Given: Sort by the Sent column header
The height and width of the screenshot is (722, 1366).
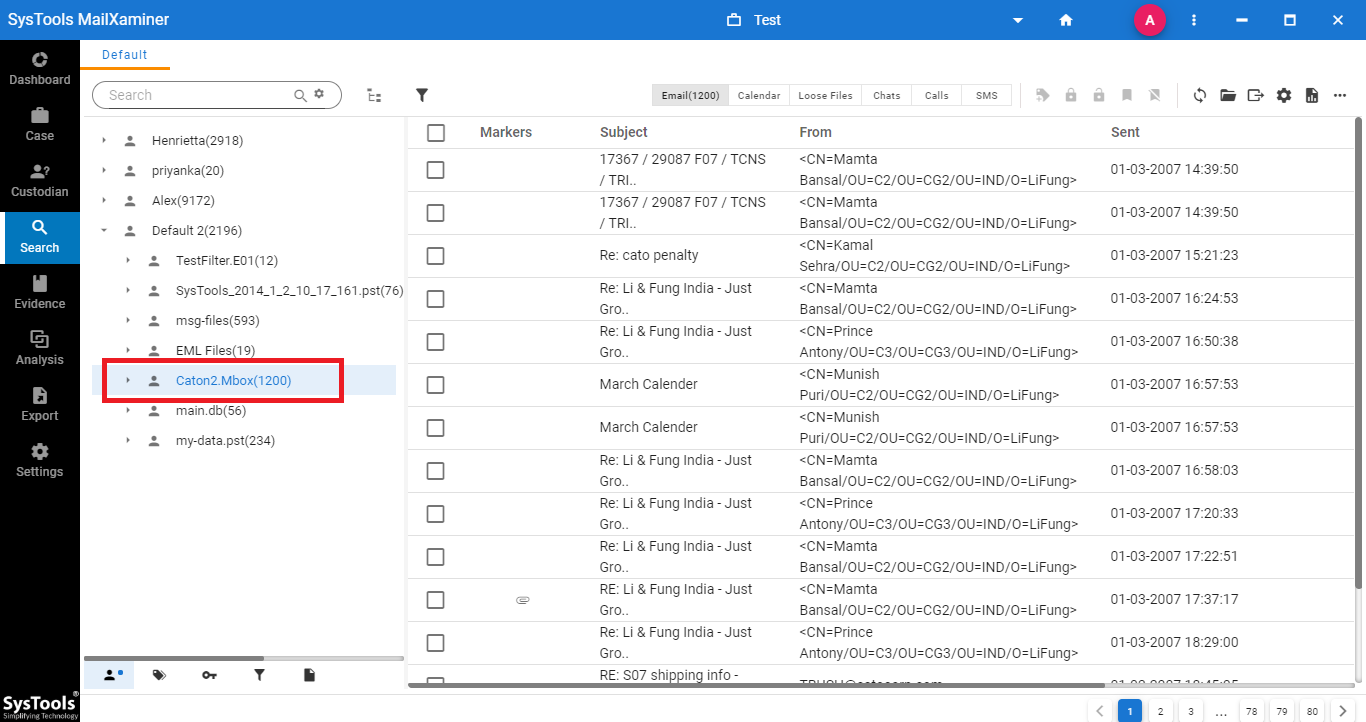Looking at the screenshot, I should pos(1125,132).
